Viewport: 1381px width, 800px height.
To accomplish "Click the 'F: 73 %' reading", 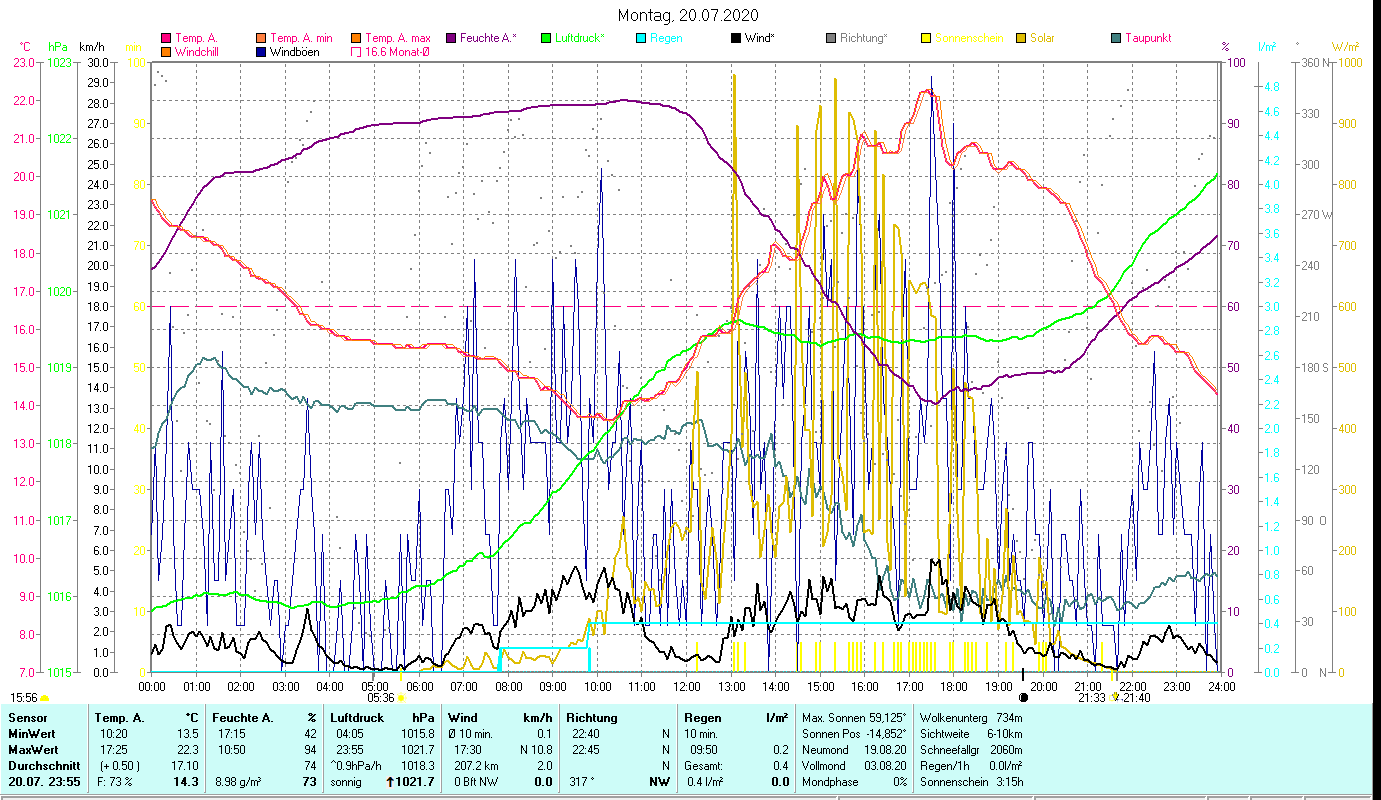I will 113,782.
